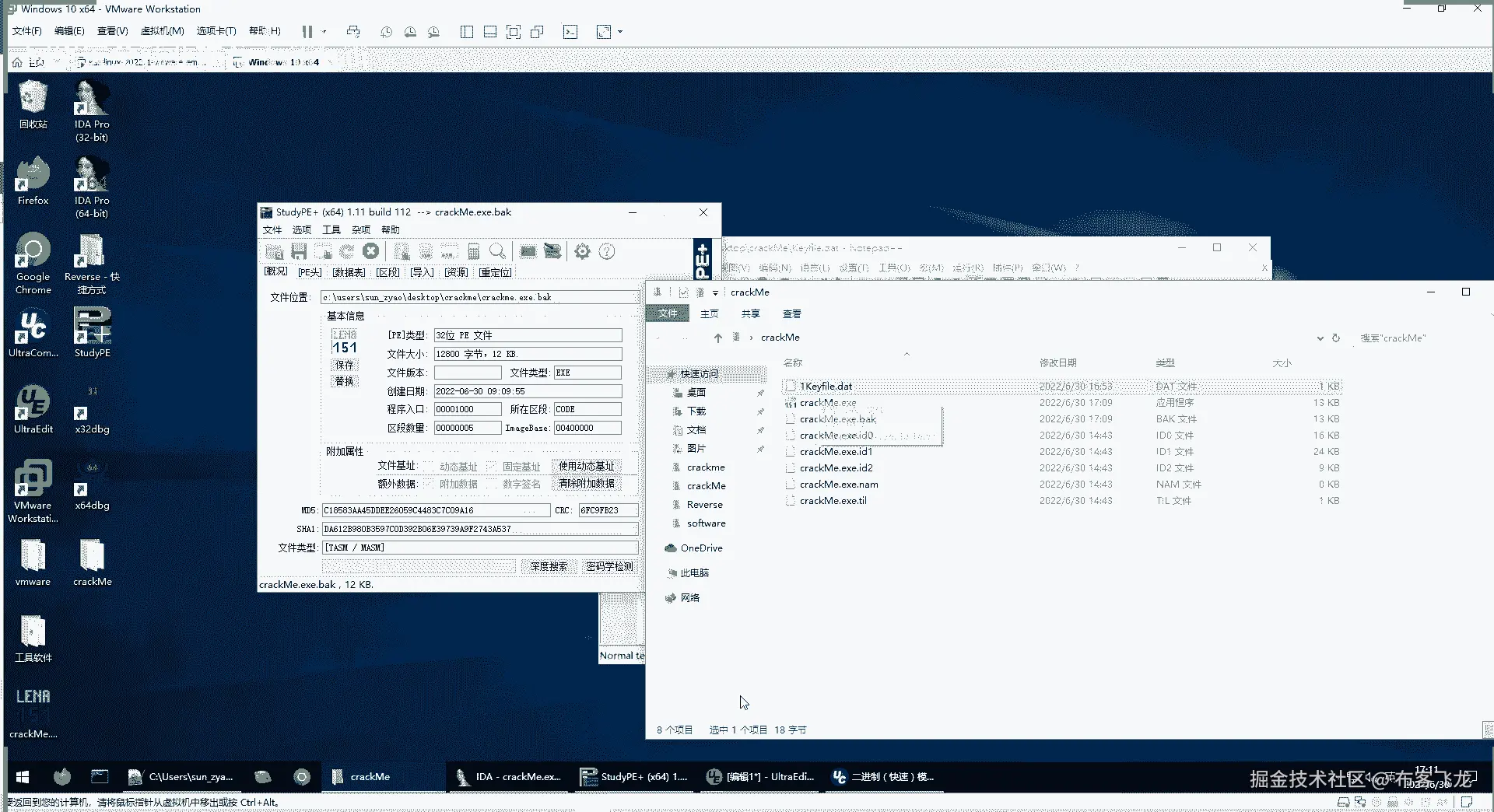Select the Google Chrome desktop icon
1494x812 pixels.
33,264
